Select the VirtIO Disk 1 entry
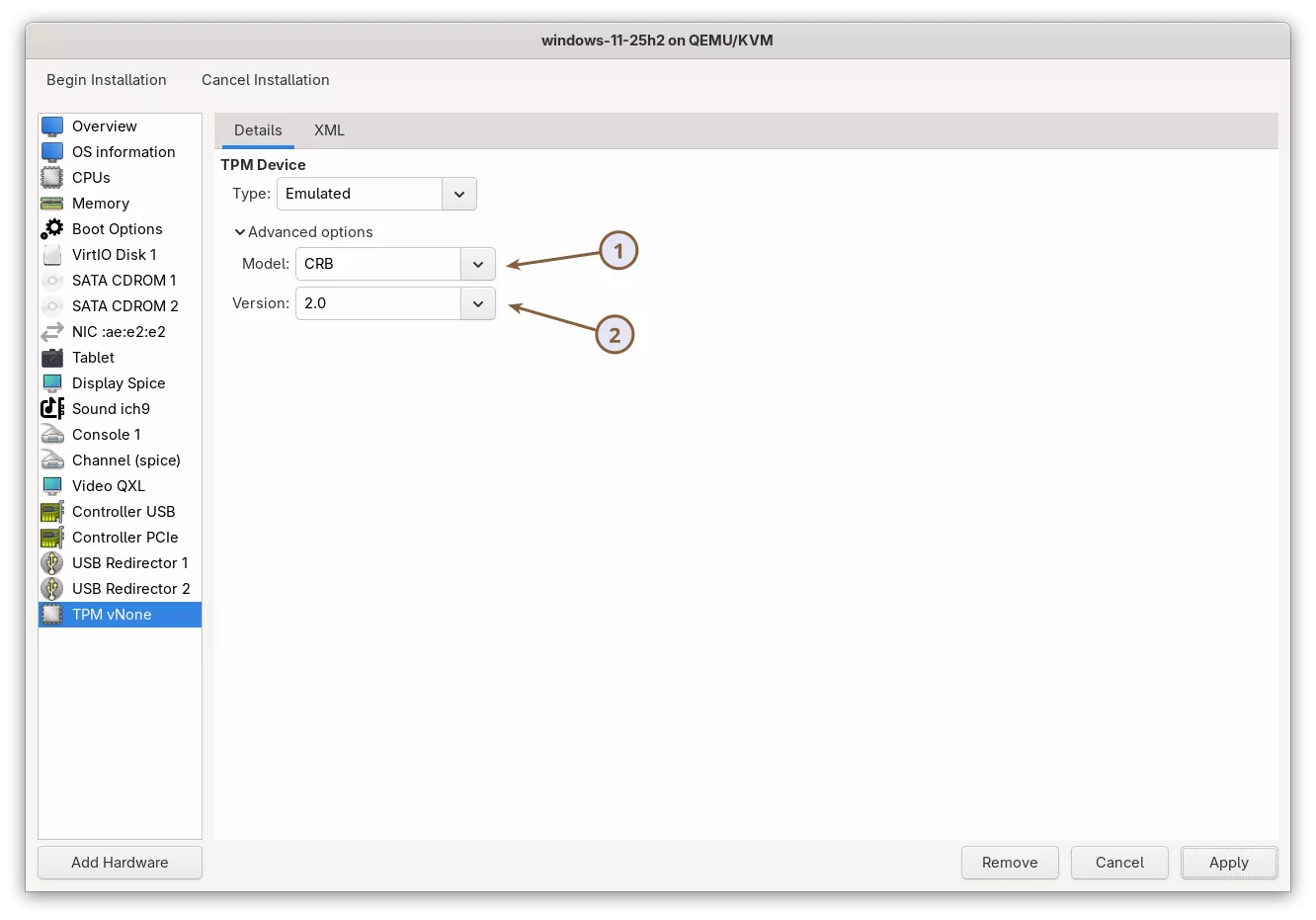The image size is (1316, 920). pos(120,255)
